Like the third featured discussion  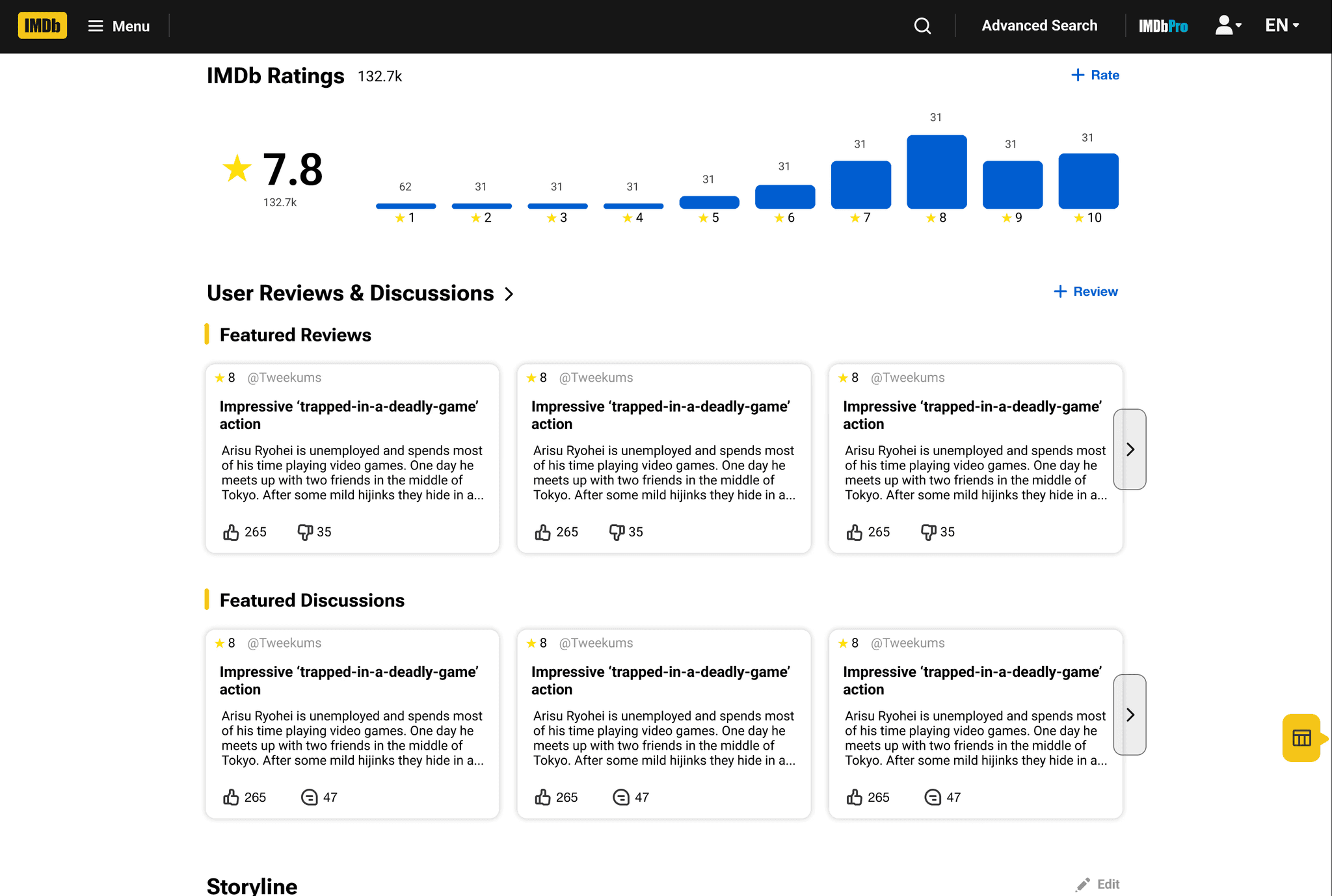854,797
